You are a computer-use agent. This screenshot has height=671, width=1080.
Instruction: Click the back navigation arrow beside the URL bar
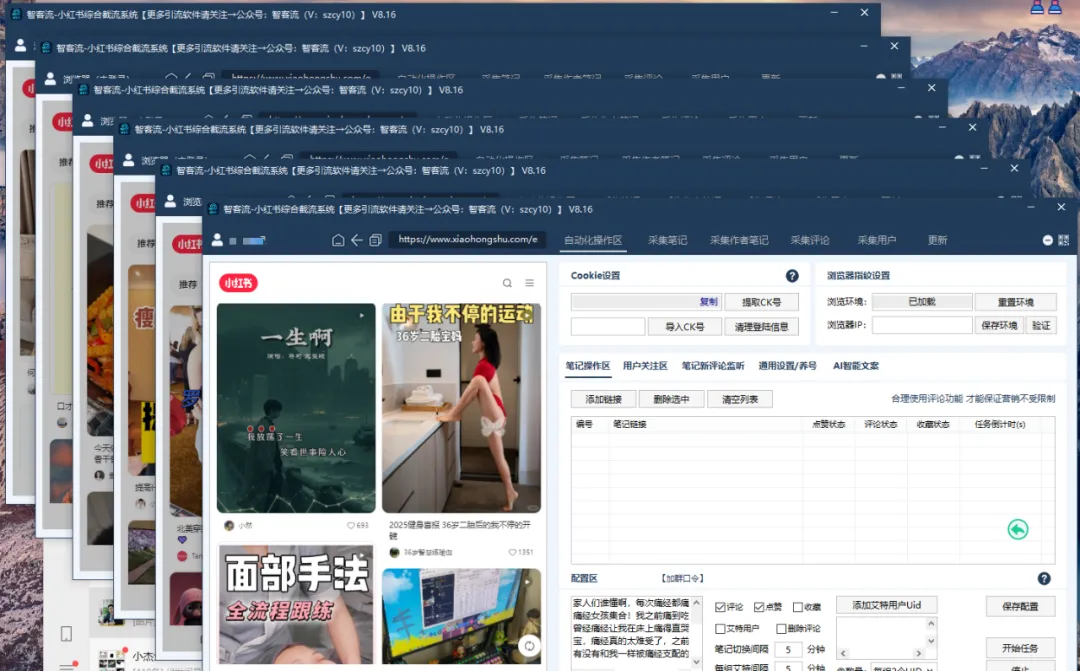pos(357,240)
